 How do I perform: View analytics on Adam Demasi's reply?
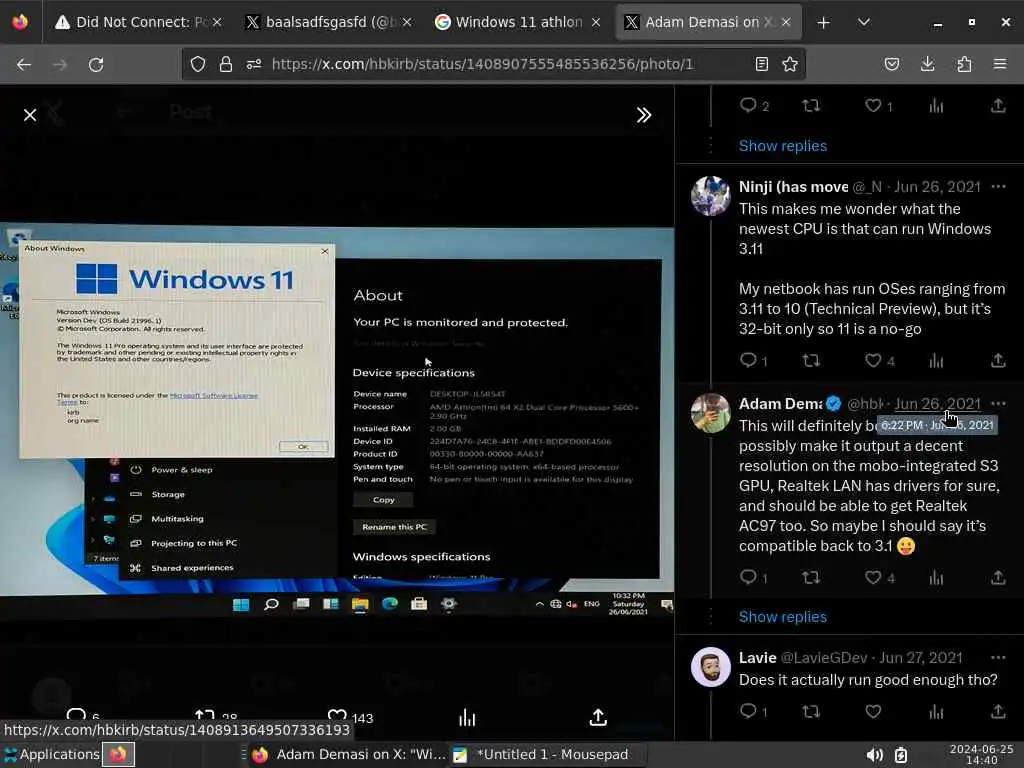(936, 577)
